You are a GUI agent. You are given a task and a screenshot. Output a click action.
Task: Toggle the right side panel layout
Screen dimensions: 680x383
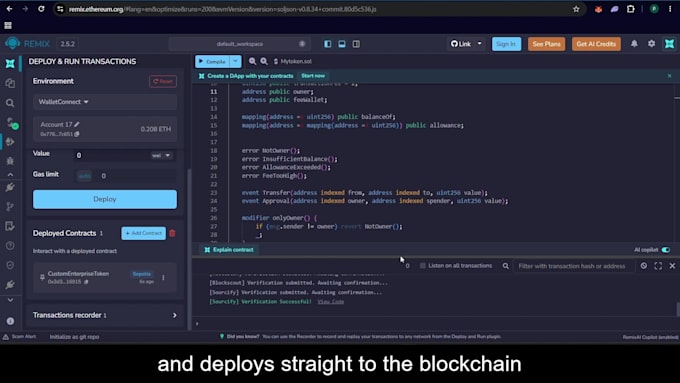[x=356, y=44]
